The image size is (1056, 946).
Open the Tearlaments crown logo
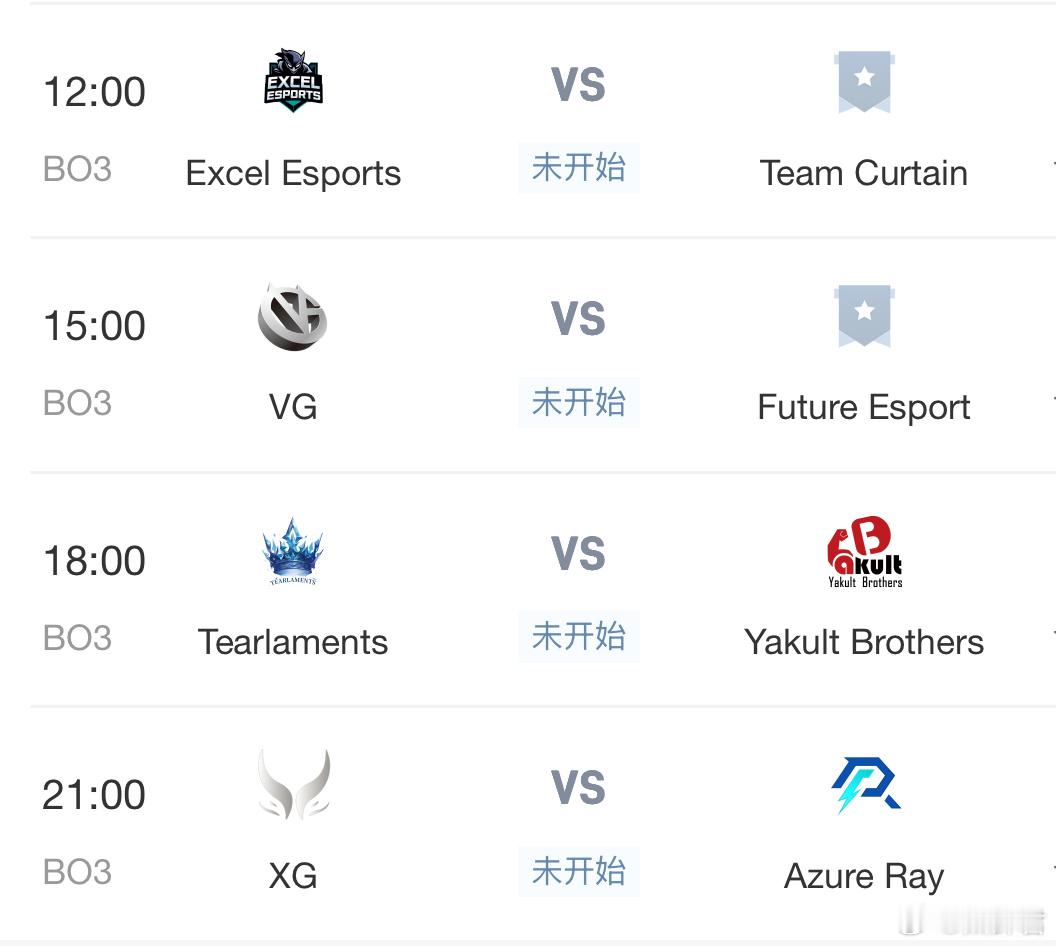[x=293, y=551]
